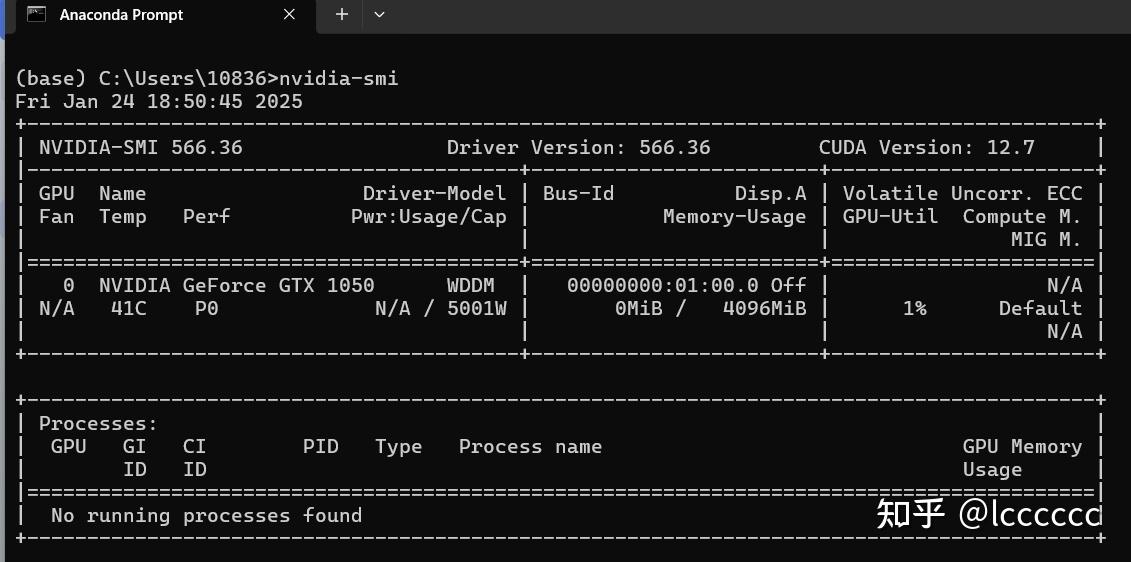Screen dimensions: 1131x562
Task: Click the GPU Memory column header
Action: point(1022,447)
